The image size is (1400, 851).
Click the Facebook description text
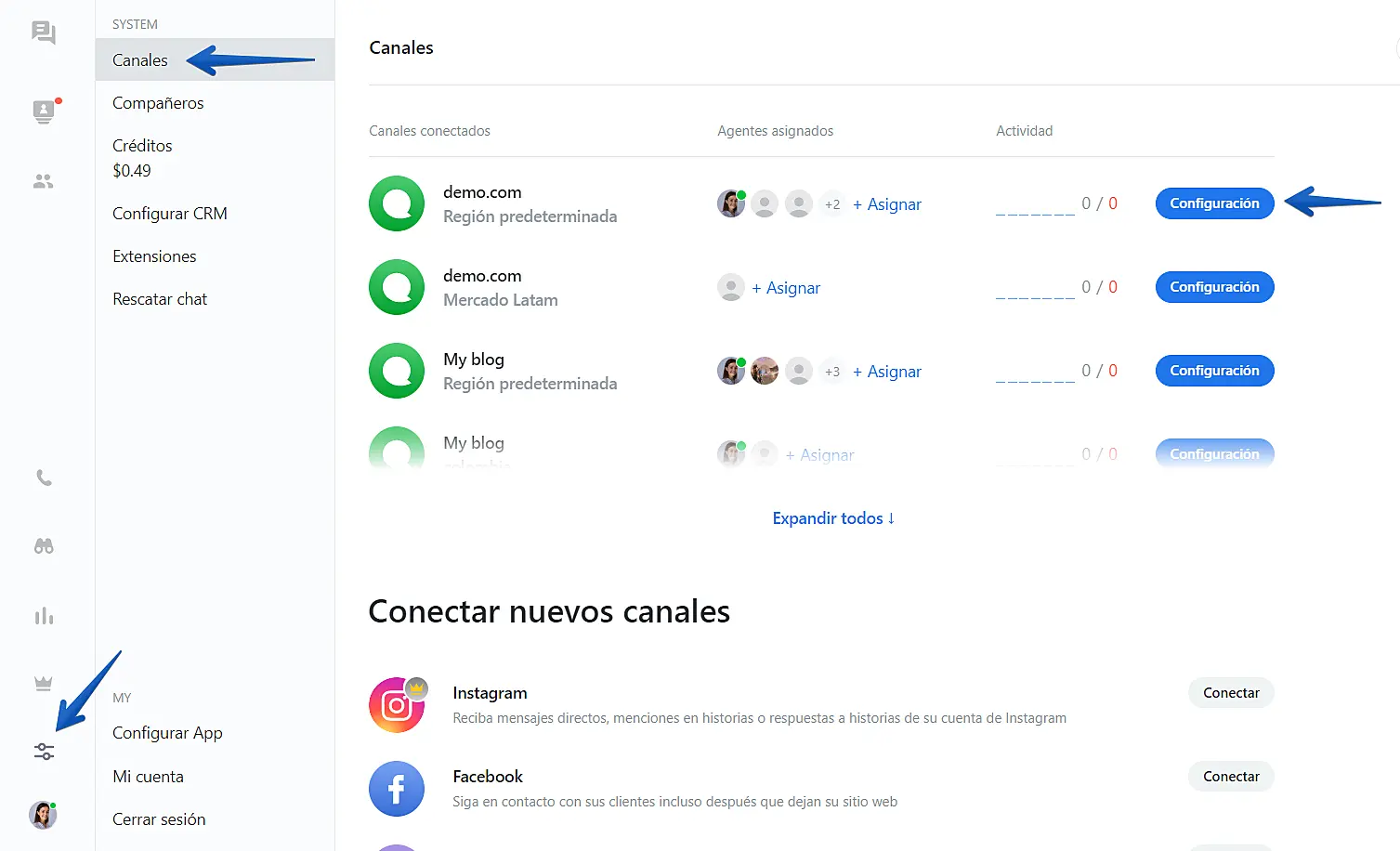click(674, 802)
